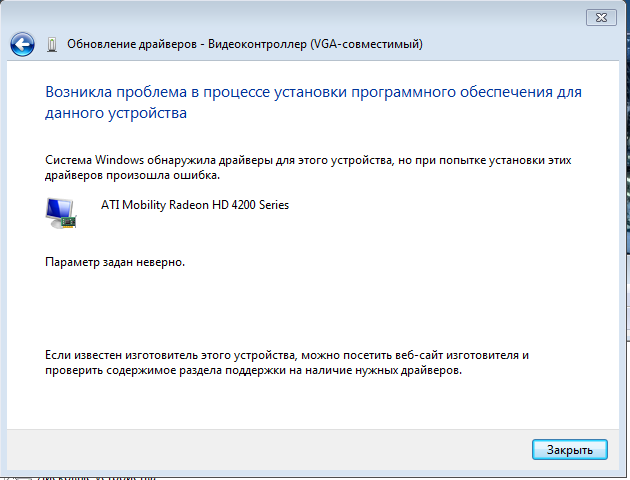Click the ATI Mobility Radeon HD 4200 Series text

pos(195,205)
